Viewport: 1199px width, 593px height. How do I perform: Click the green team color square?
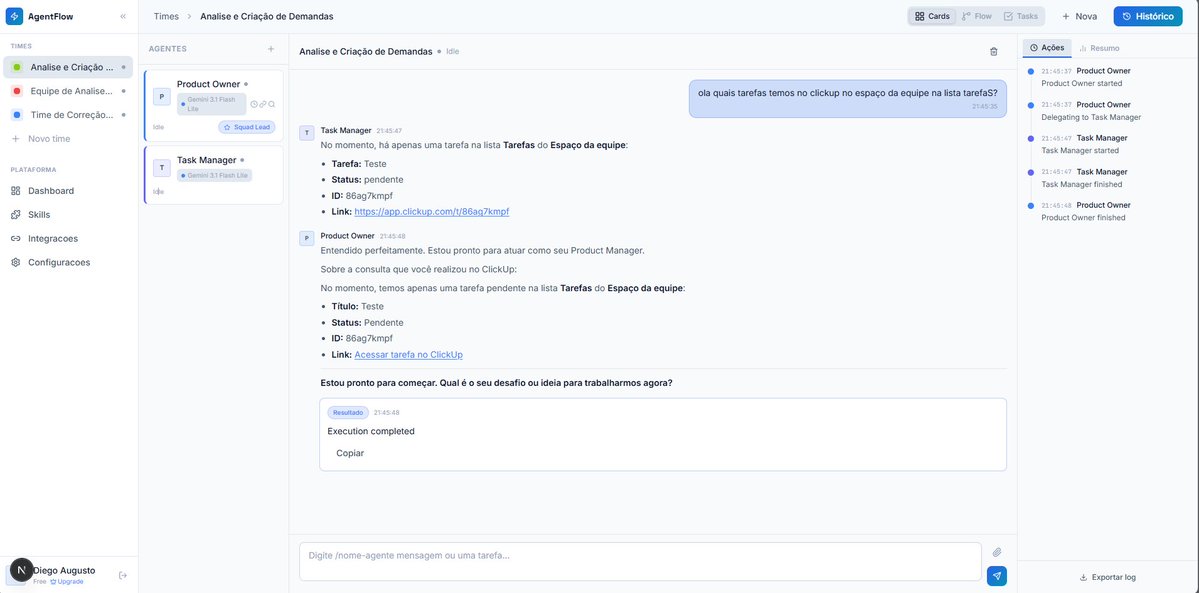click(x=17, y=67)
